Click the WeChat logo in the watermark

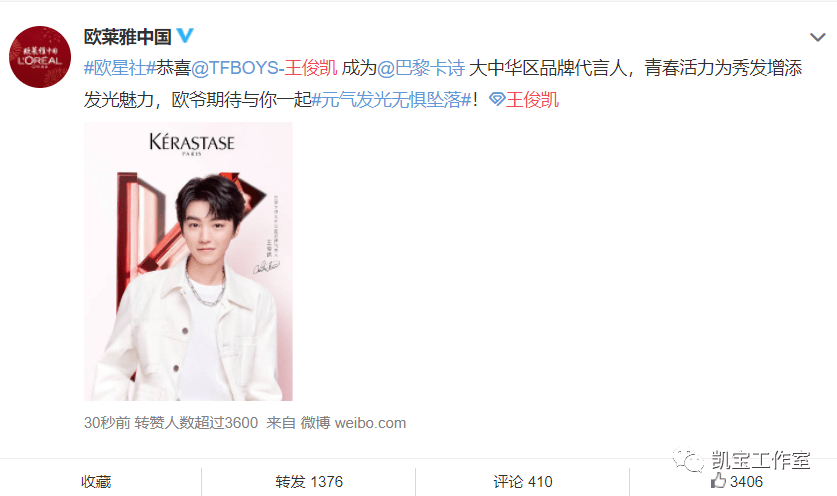(689, 460)
